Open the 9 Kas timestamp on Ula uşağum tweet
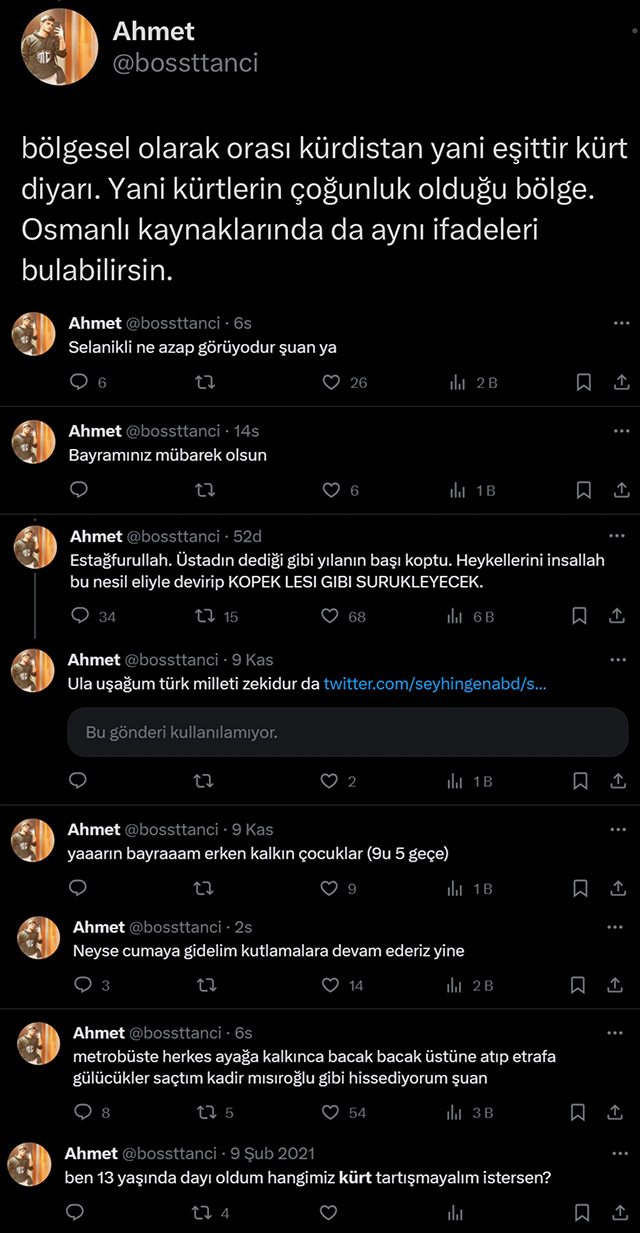This screenshot has width=640, height=1233. tap(250, 660)
